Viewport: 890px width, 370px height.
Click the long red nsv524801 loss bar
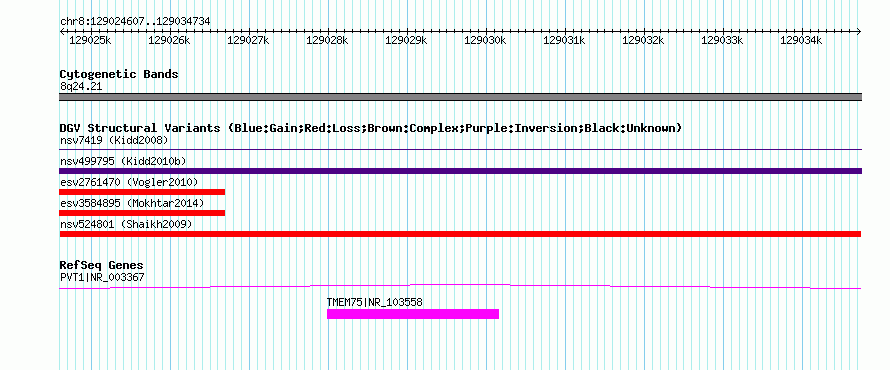460,234
